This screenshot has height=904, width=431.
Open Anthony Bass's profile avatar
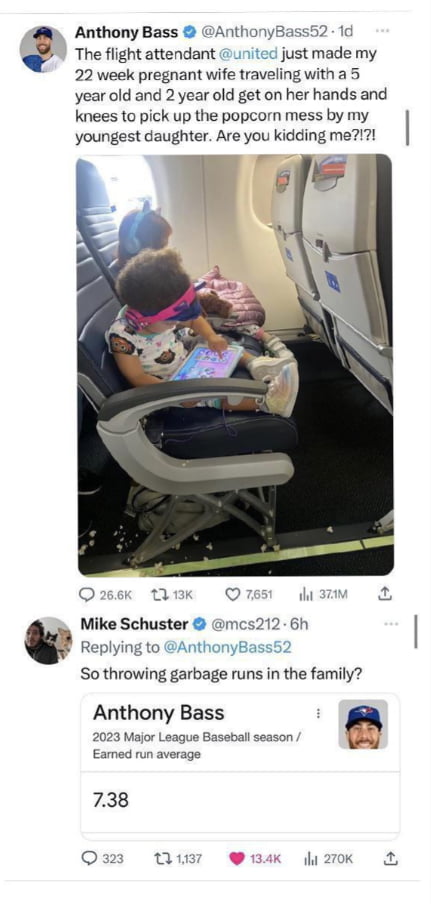click(x=43, y=49)
